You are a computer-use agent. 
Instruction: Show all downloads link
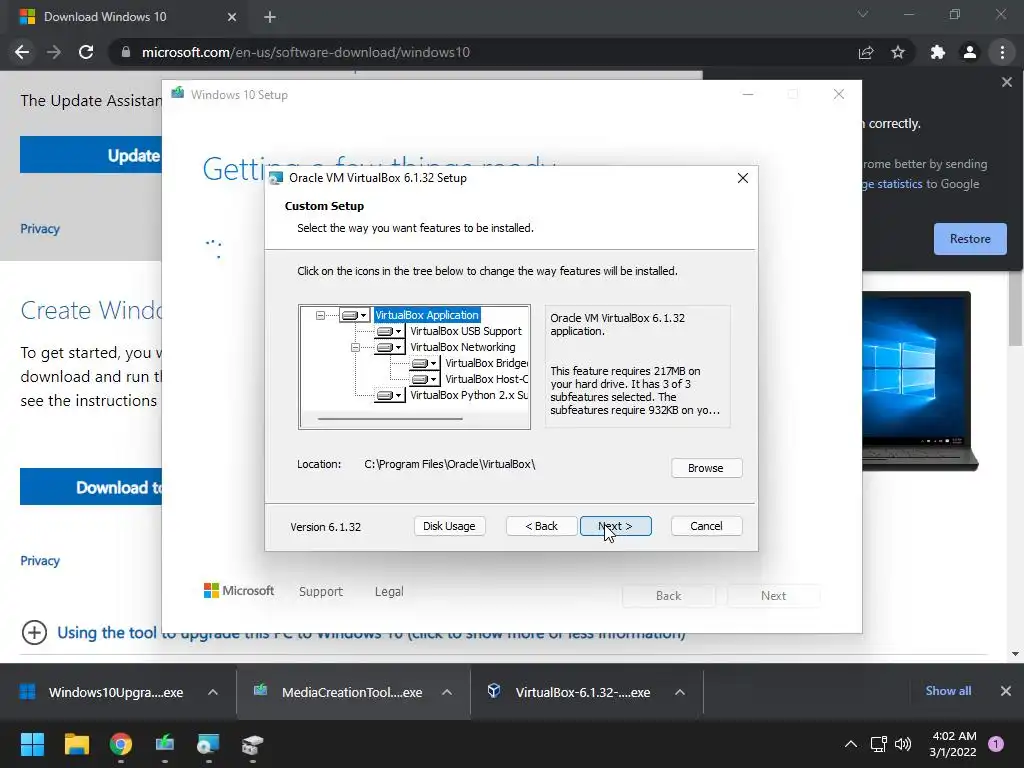[x=948, y=691]
